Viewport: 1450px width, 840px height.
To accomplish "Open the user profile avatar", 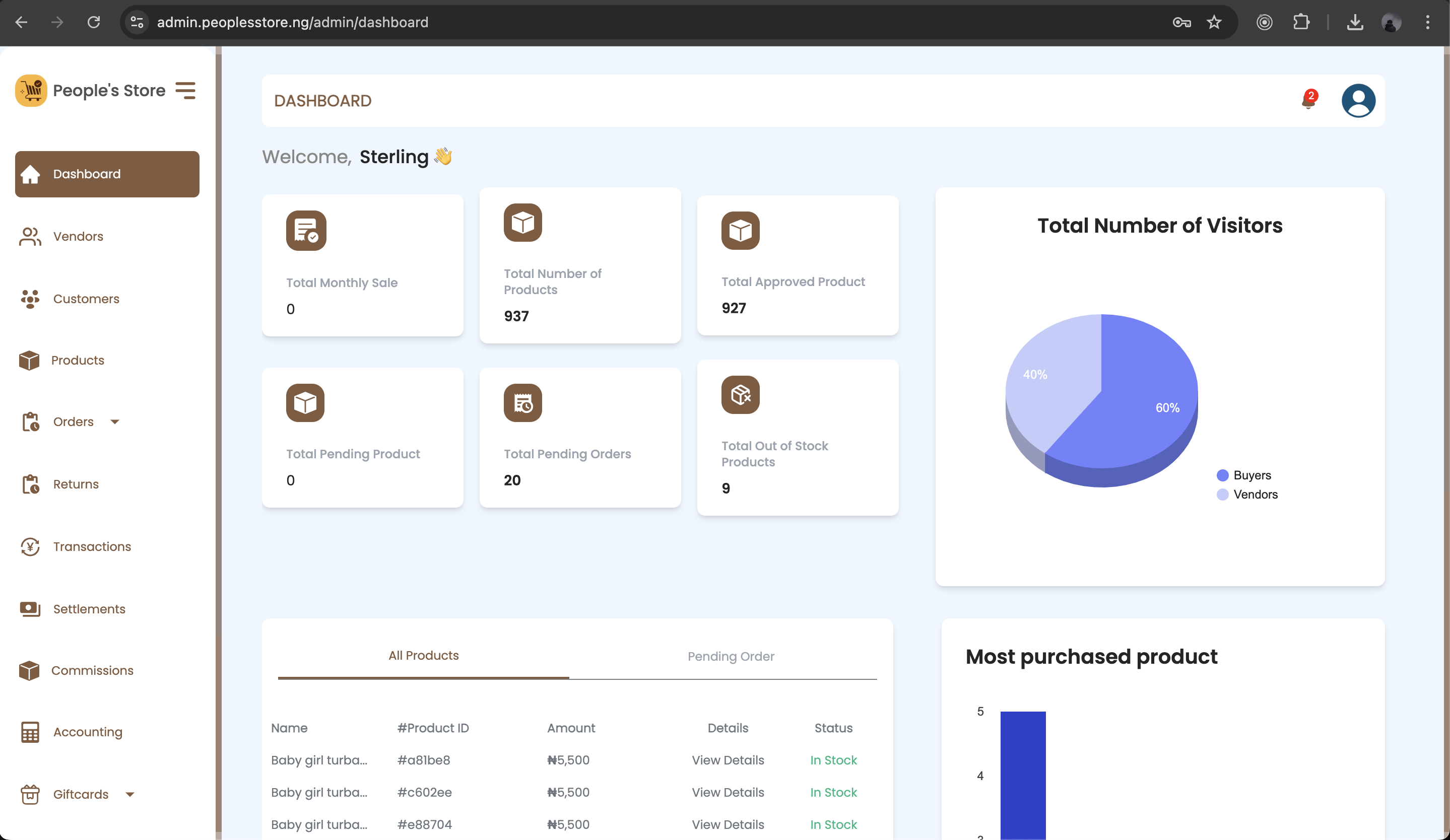I will click(x=1358, y=101).
